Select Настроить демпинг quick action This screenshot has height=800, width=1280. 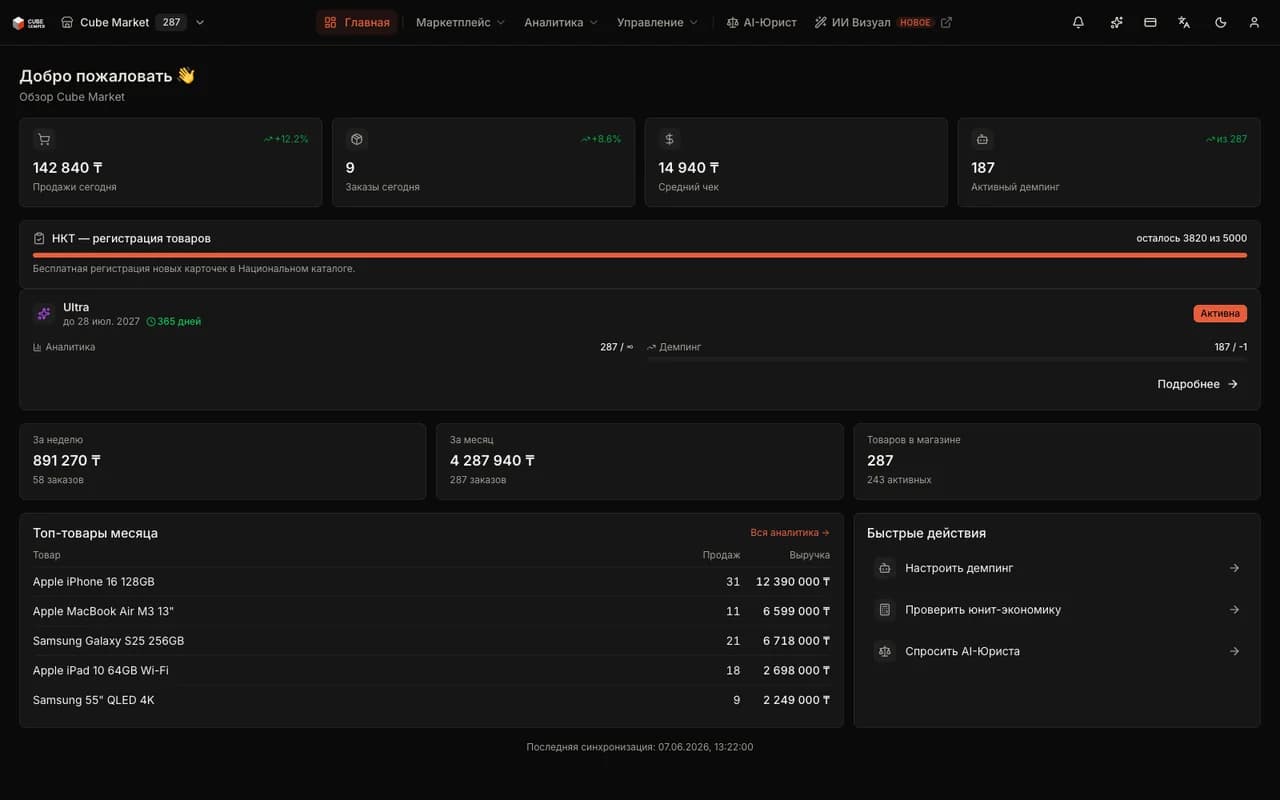[x=1057, y=568]
